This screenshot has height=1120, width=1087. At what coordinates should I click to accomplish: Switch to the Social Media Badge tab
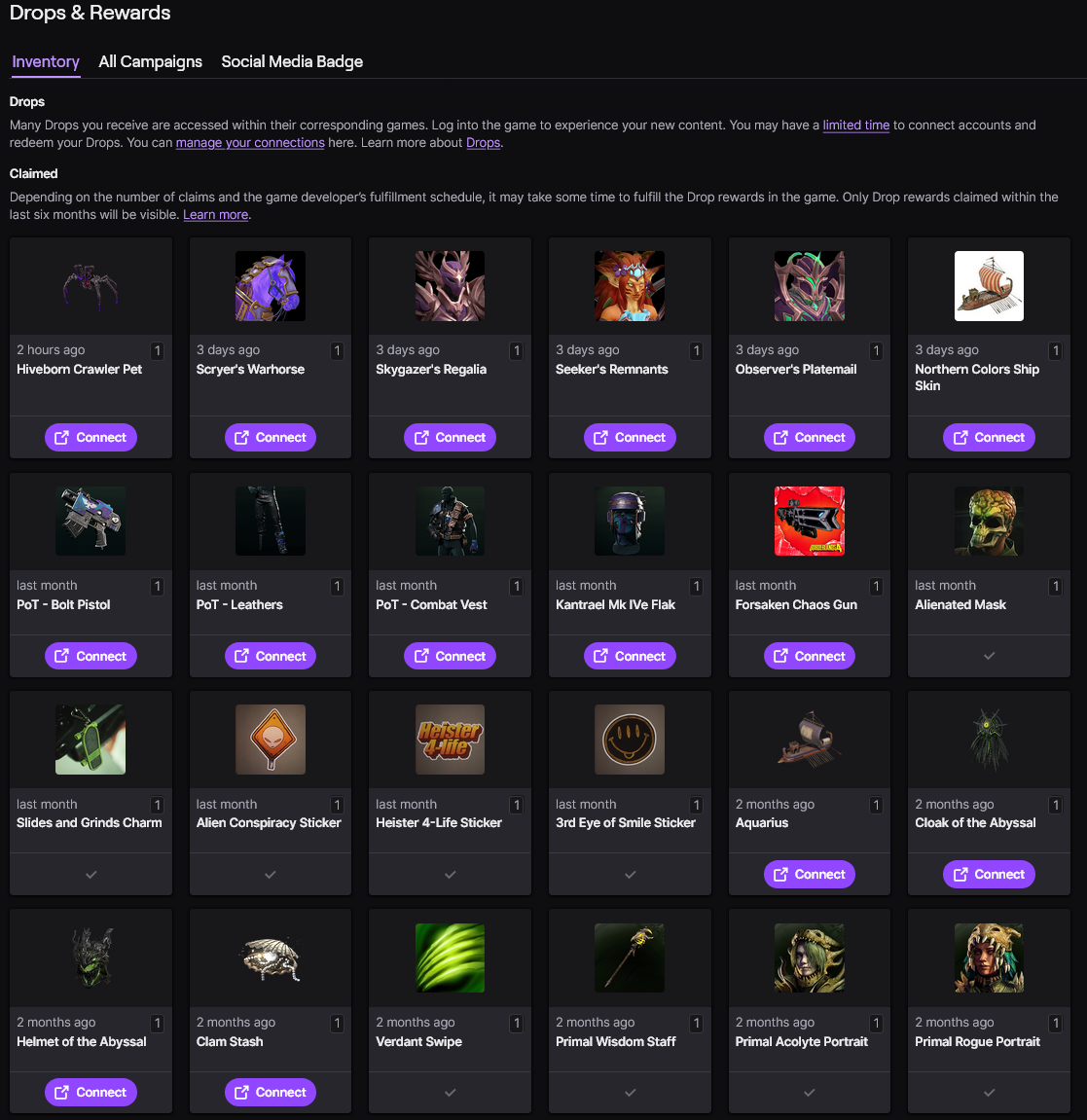pyautogui.click(x=292, y=61)
